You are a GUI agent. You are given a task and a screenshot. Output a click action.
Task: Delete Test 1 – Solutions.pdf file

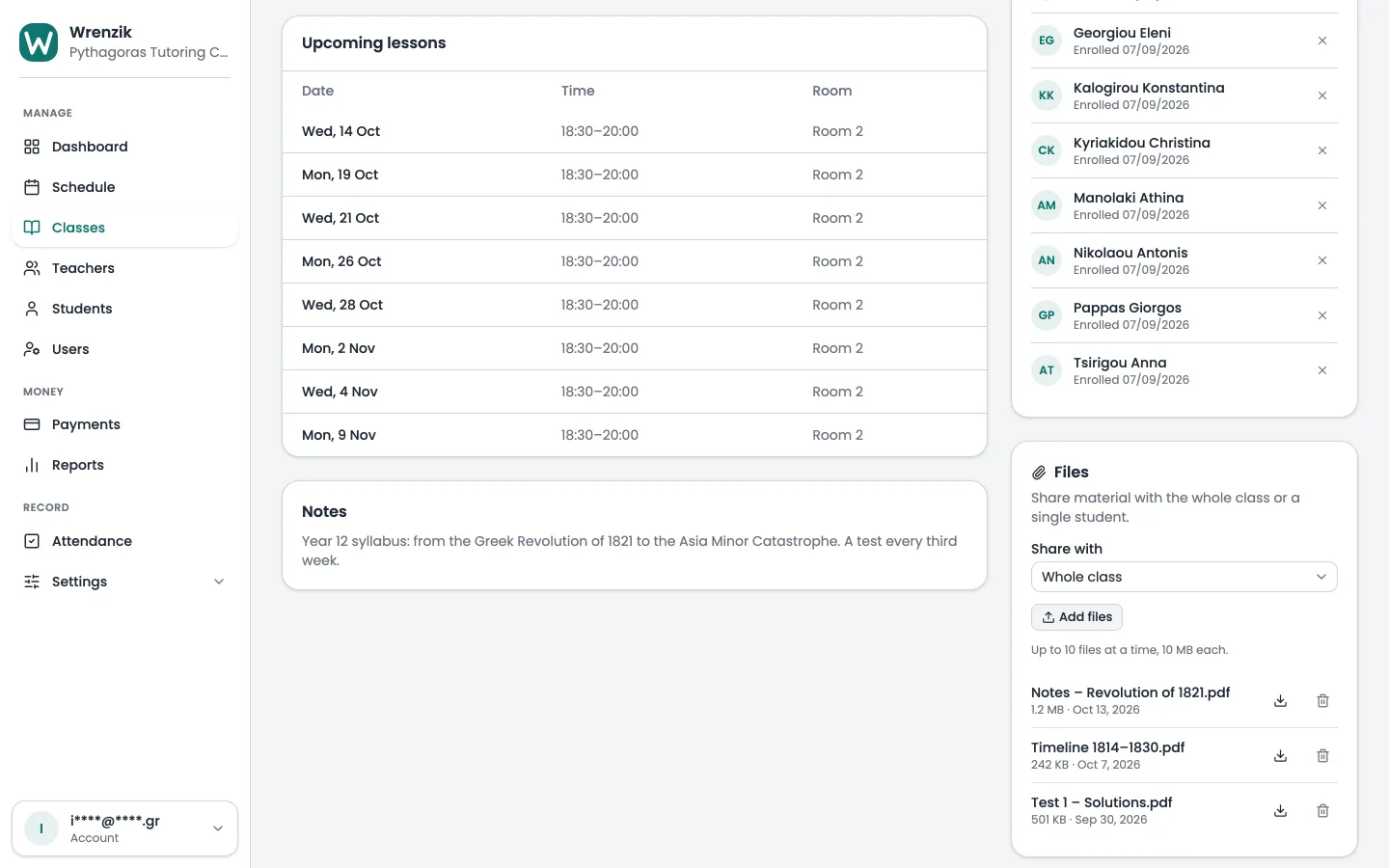[x=1322, y=811]
